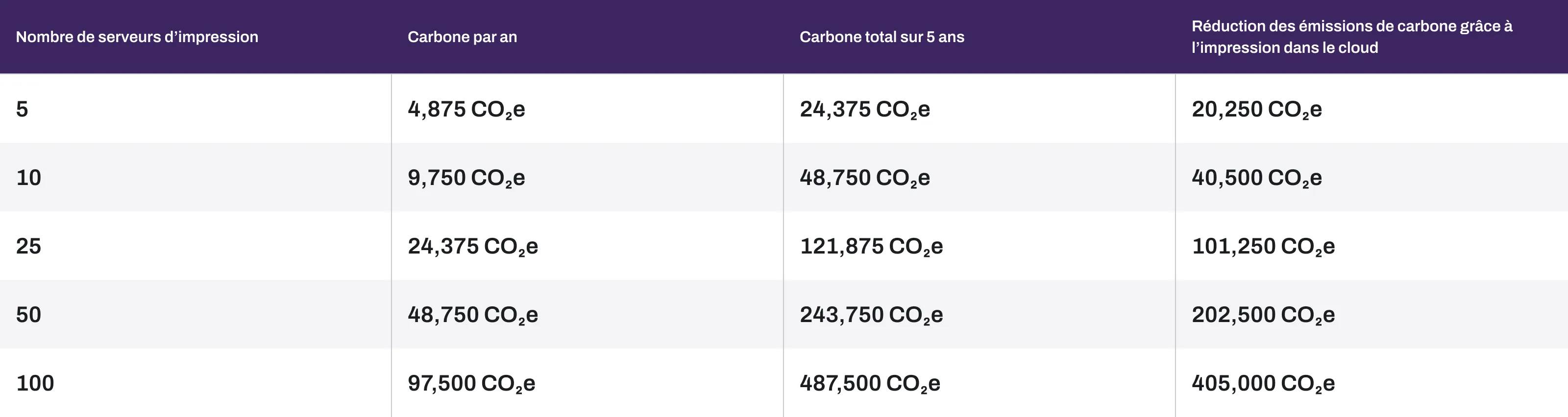Click the 'Carbone total sur 5 ans' header
The width and height of the screenshot is (1568, 417).
882,37
